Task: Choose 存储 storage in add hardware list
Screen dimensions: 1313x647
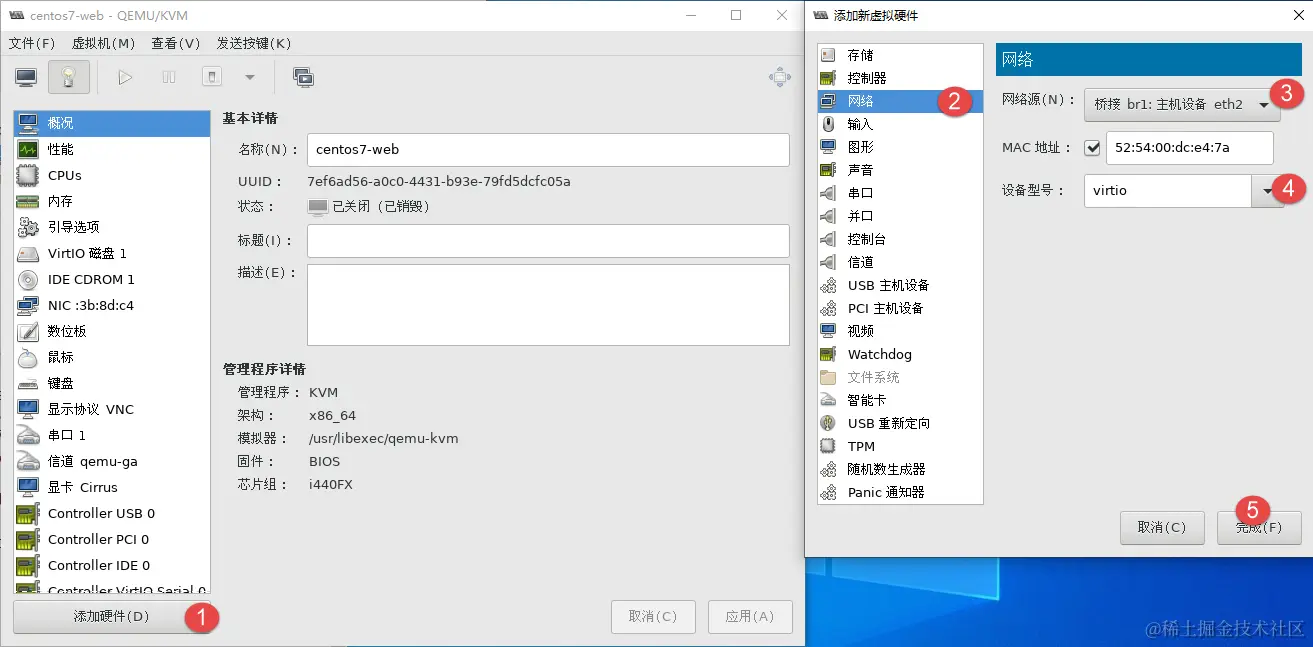Action: click(900, 55)
